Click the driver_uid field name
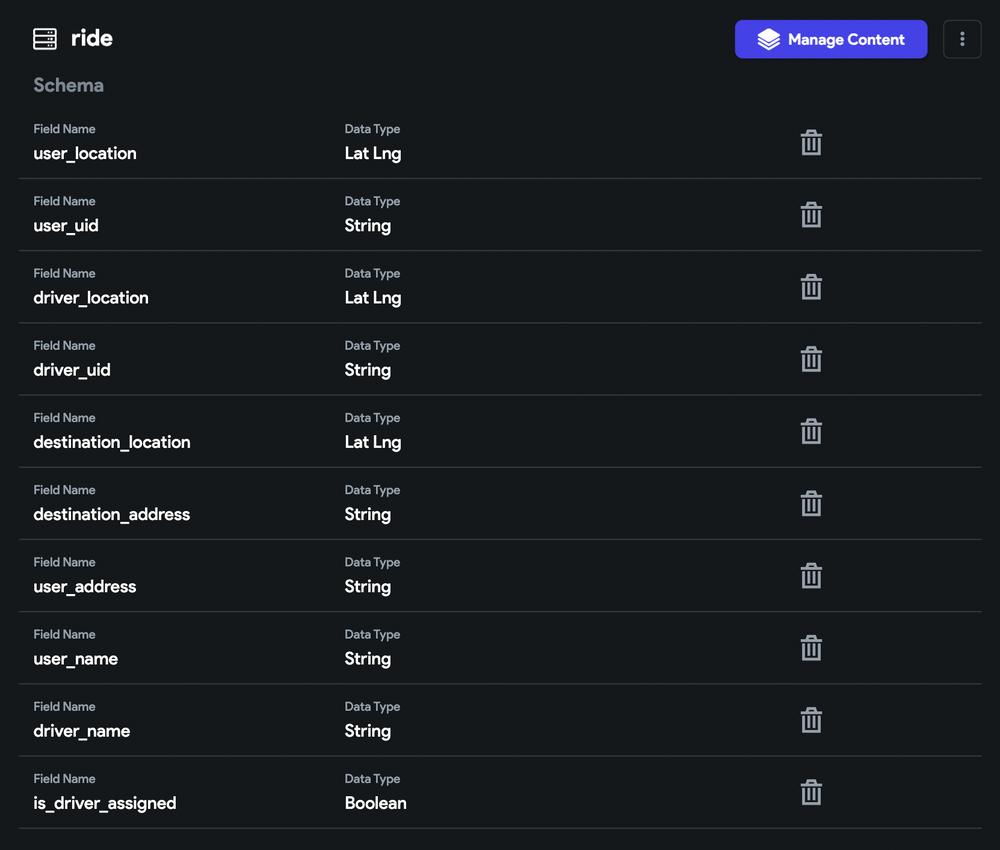 pos(72,370)
